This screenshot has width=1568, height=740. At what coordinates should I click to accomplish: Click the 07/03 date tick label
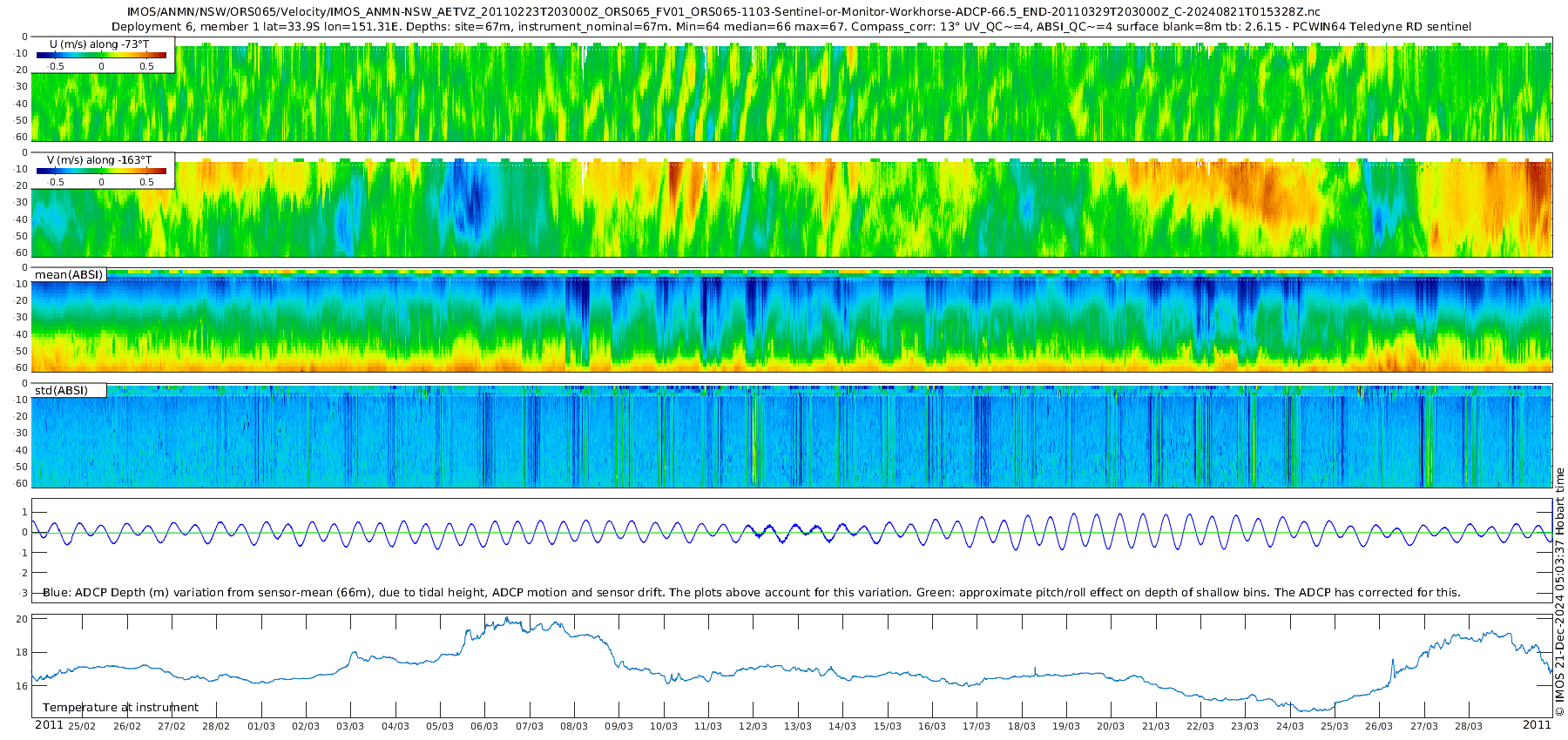(x=529, y=726)
